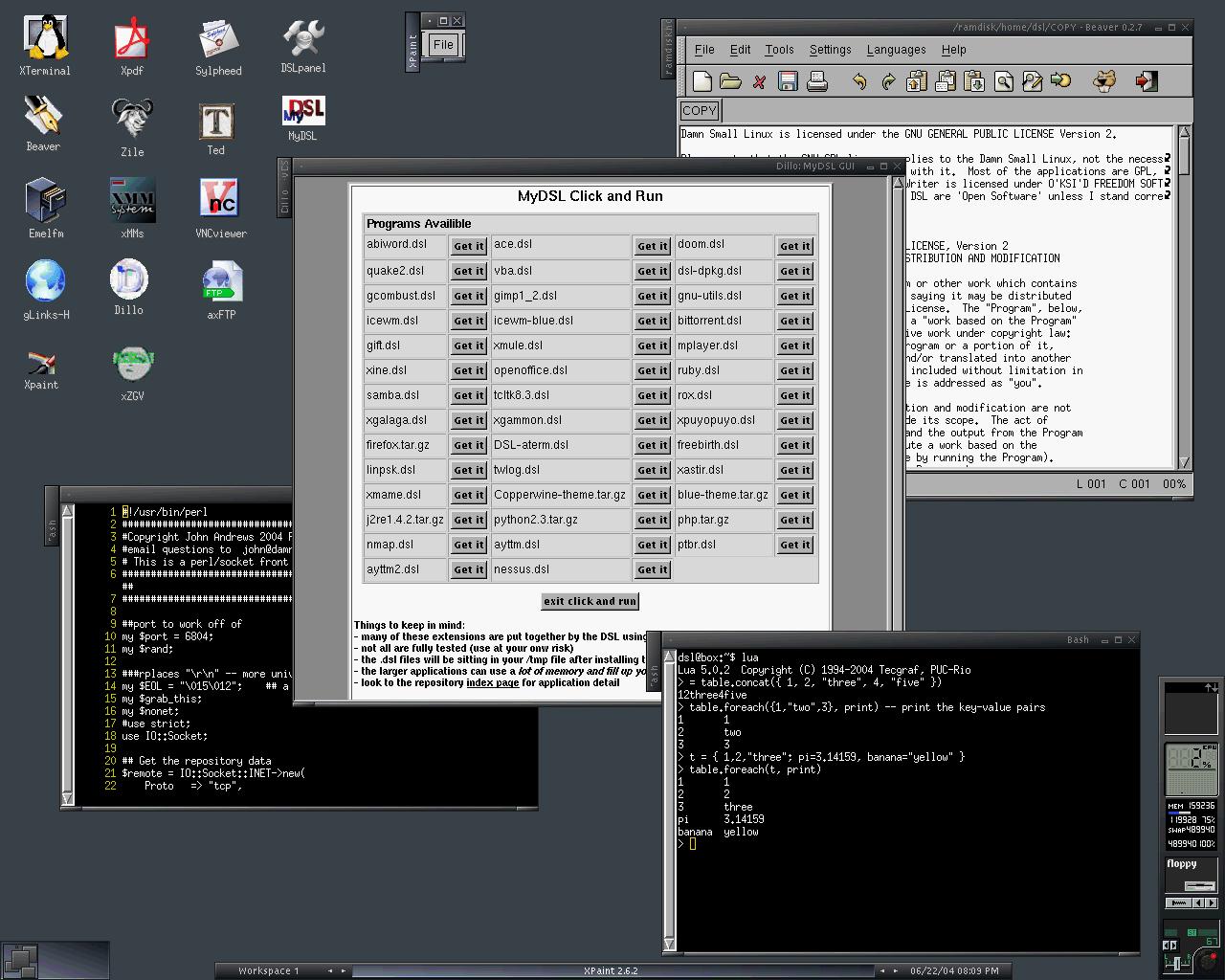This screenshot has width=1225, height=980.
Task: Follow the index page repository link
Action: [492, 682]
